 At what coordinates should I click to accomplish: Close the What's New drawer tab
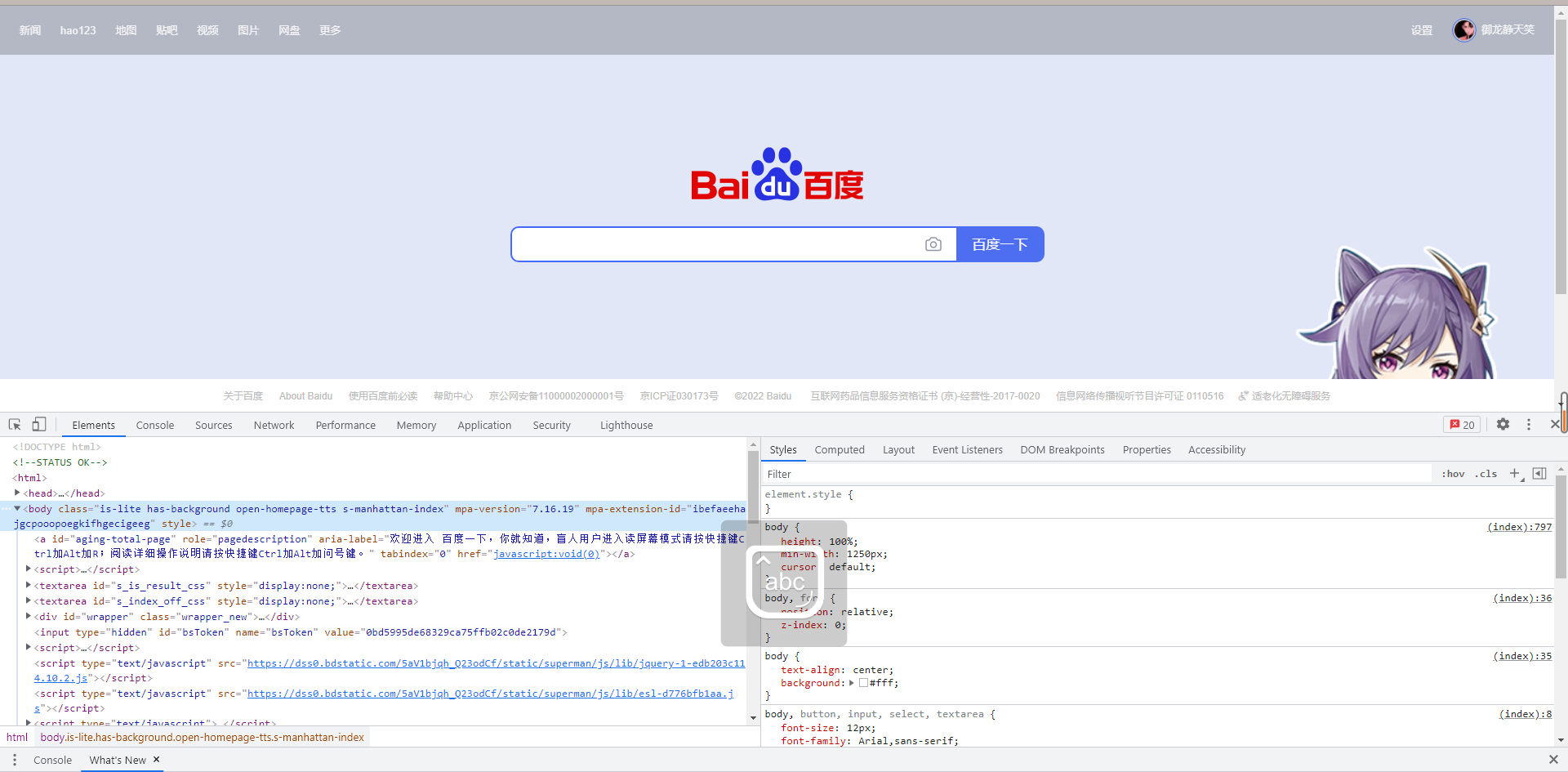157,760
